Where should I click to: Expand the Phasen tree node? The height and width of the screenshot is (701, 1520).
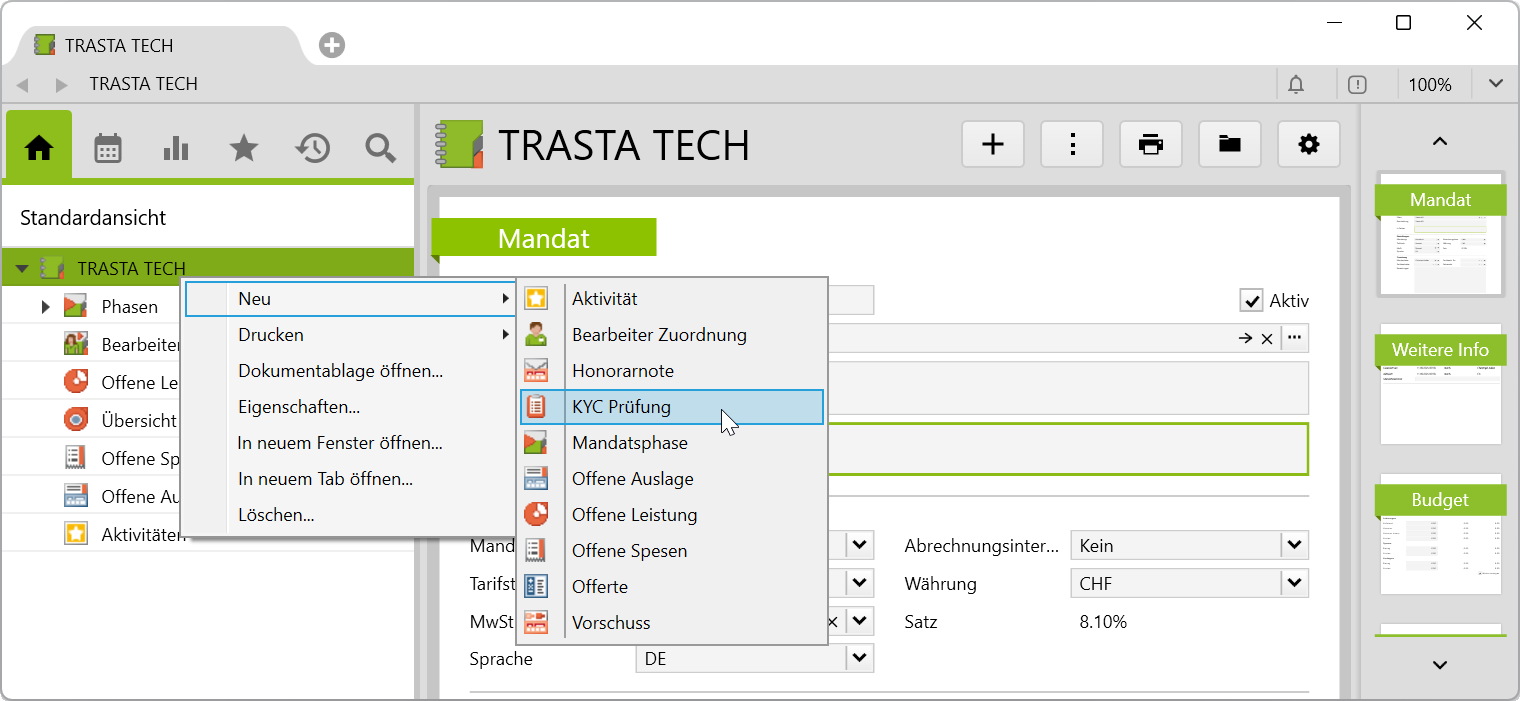pyautogui.click(x=45, y=307)
